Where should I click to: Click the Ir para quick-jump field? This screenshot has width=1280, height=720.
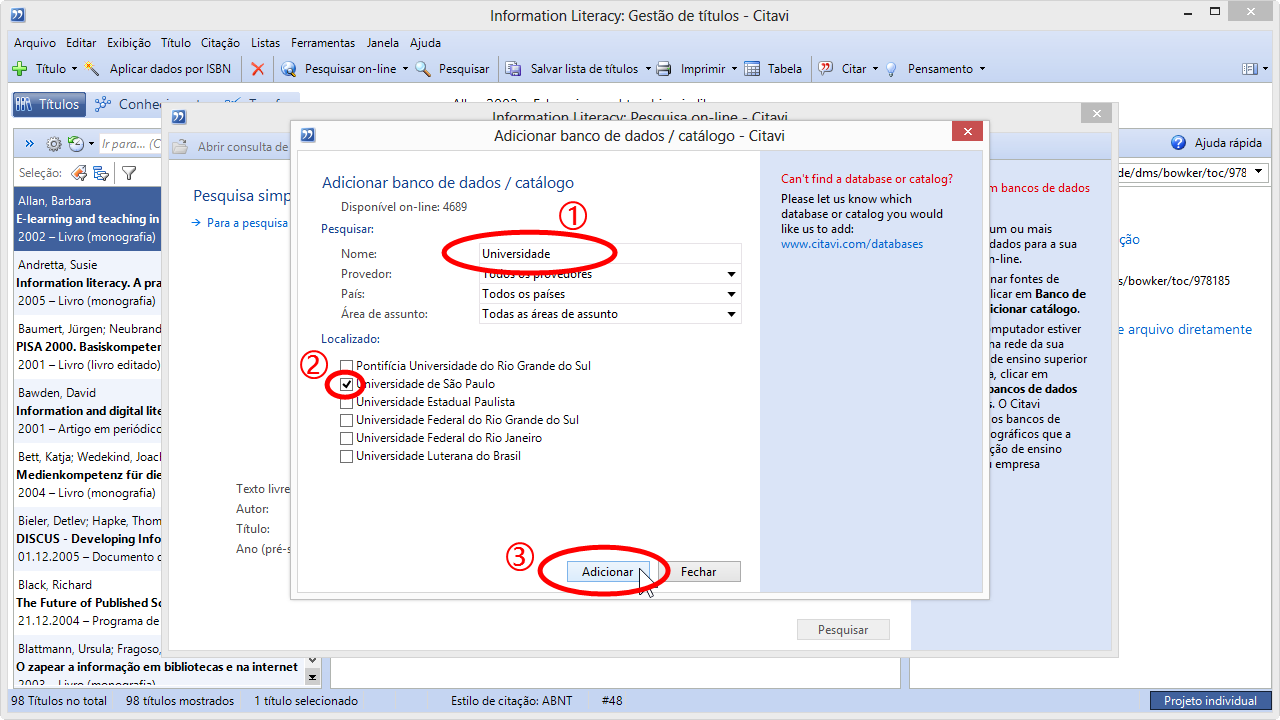point(131,144)
